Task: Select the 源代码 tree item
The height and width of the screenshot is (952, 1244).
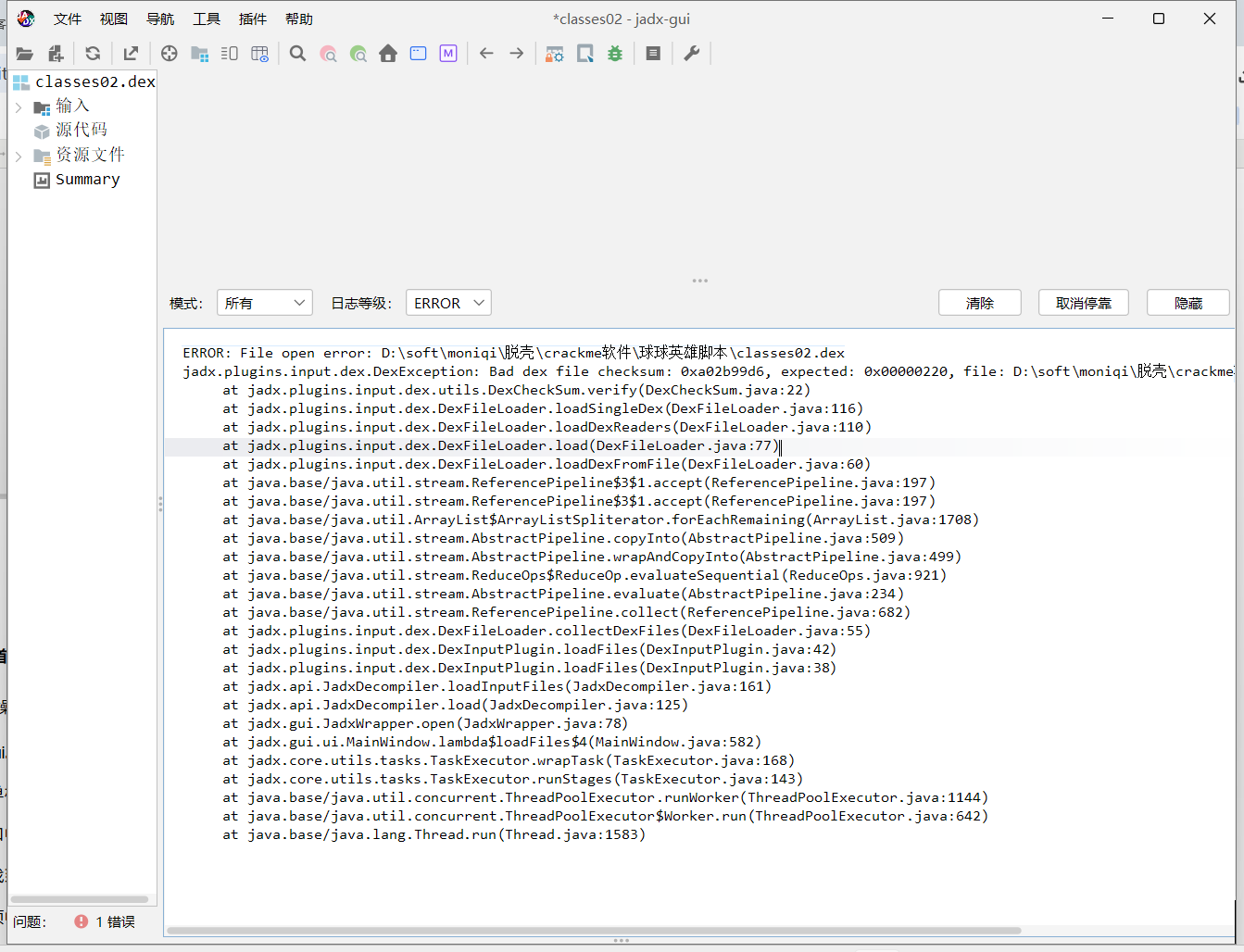Action: [x=82, y=130]
